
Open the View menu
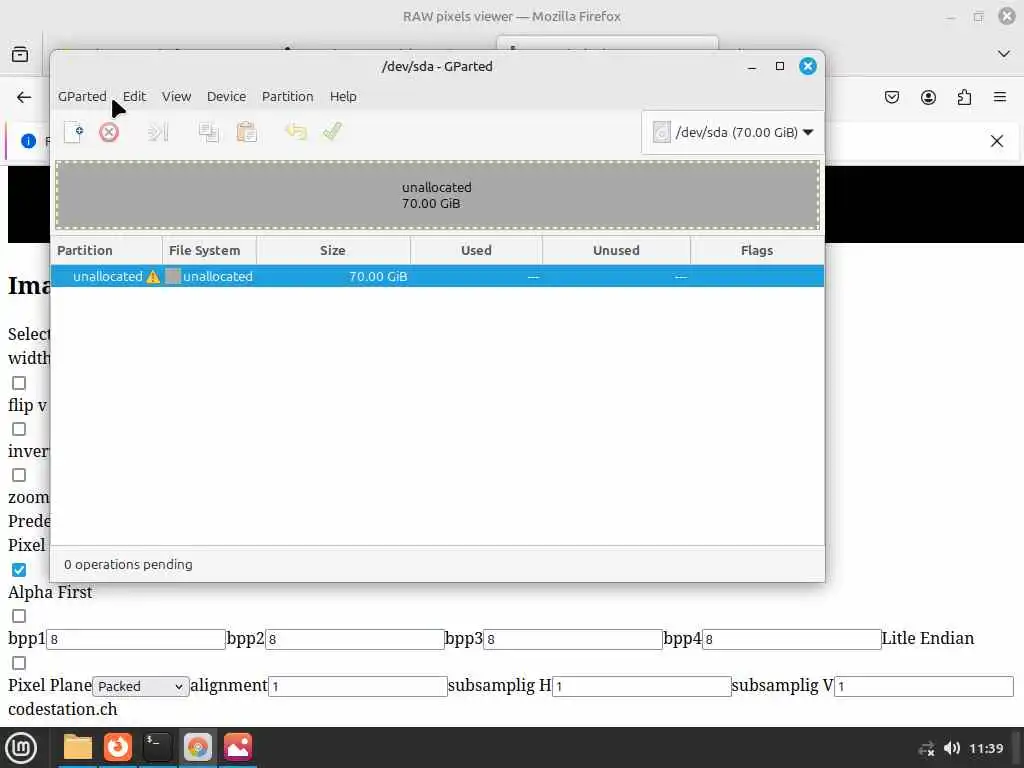176,97
